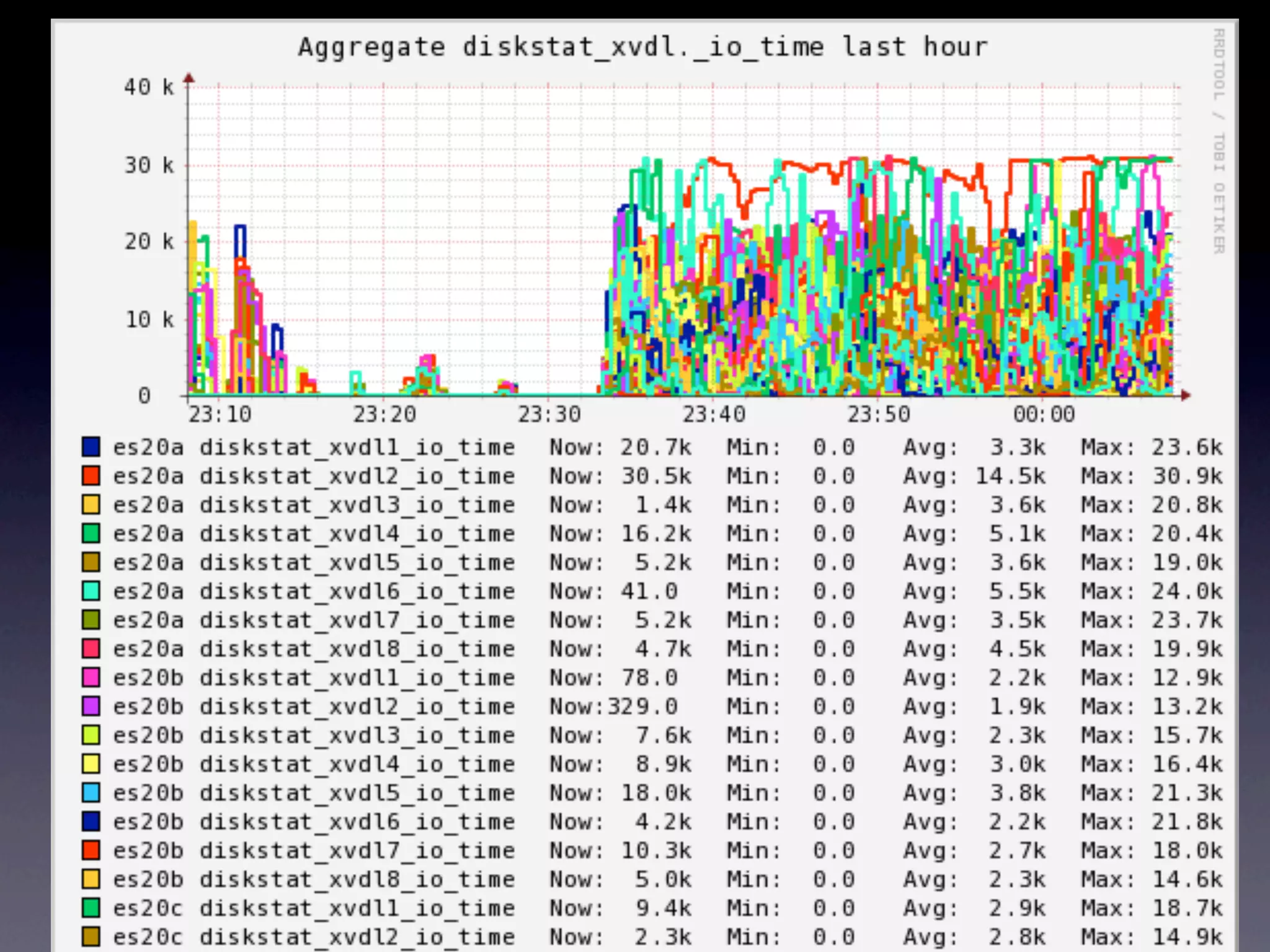Click the blue es20a xvdl1 legend swatch
1270x952 pixels.
click(91, 447)
